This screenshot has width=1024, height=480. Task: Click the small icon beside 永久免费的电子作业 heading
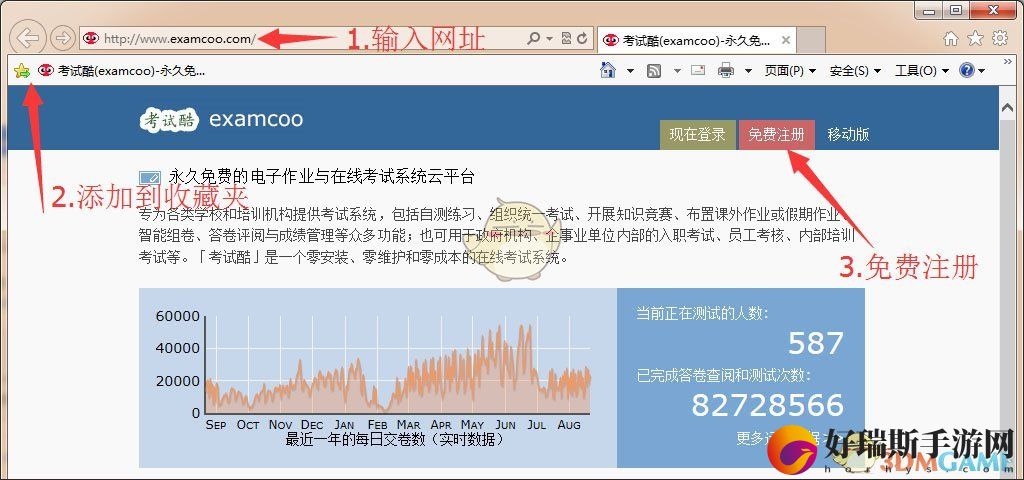[x=150, y=177]
